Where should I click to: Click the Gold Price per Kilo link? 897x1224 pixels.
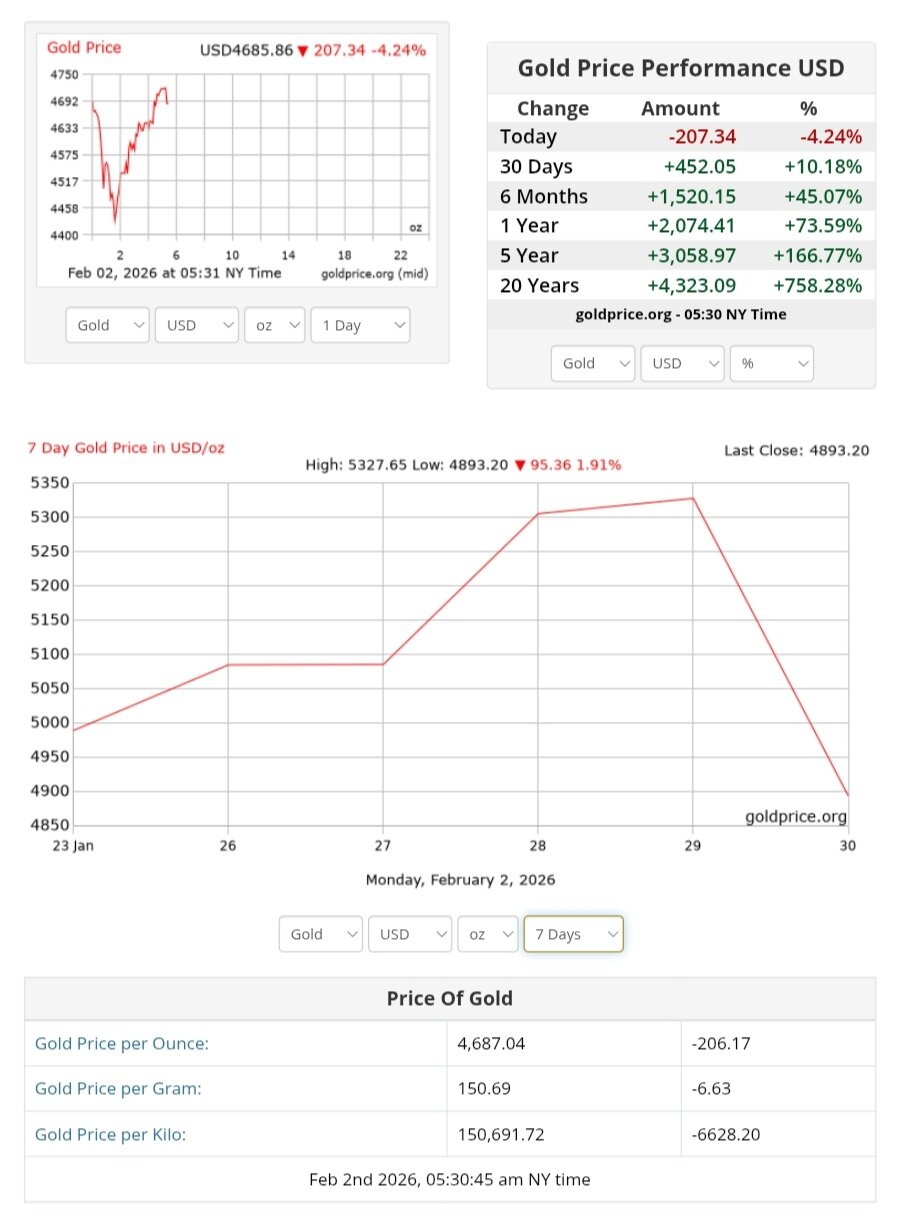coord(110,1134)
